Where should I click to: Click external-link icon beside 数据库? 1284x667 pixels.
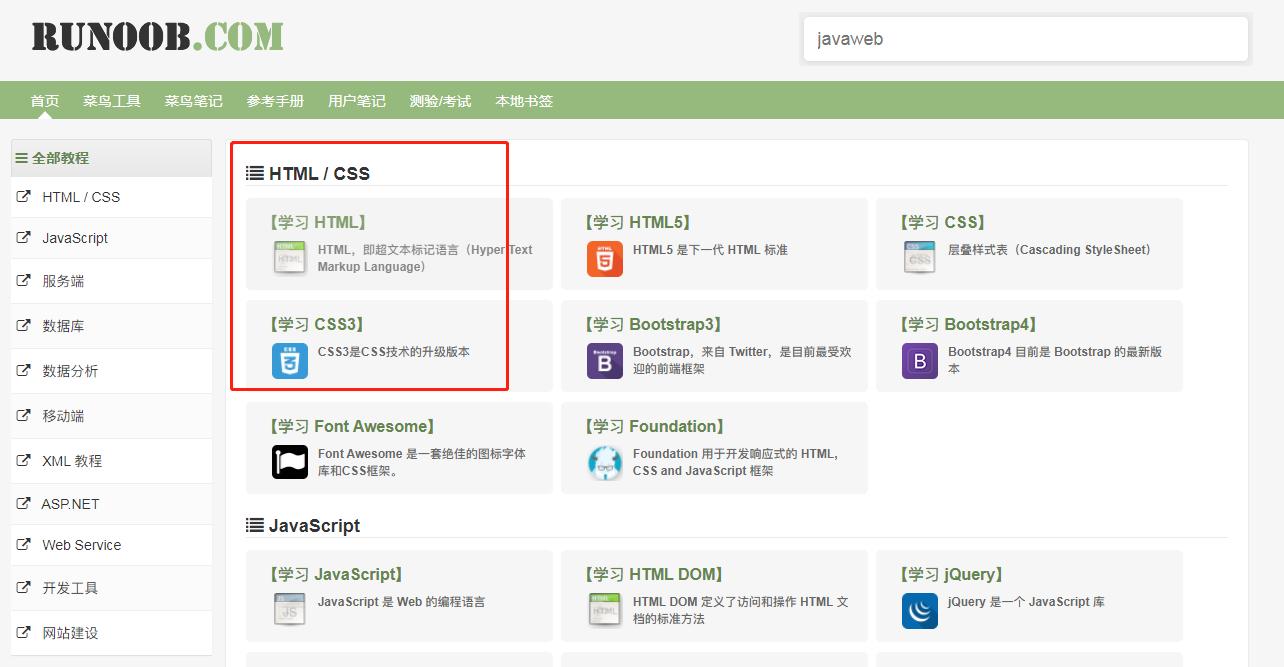[23, 325]
